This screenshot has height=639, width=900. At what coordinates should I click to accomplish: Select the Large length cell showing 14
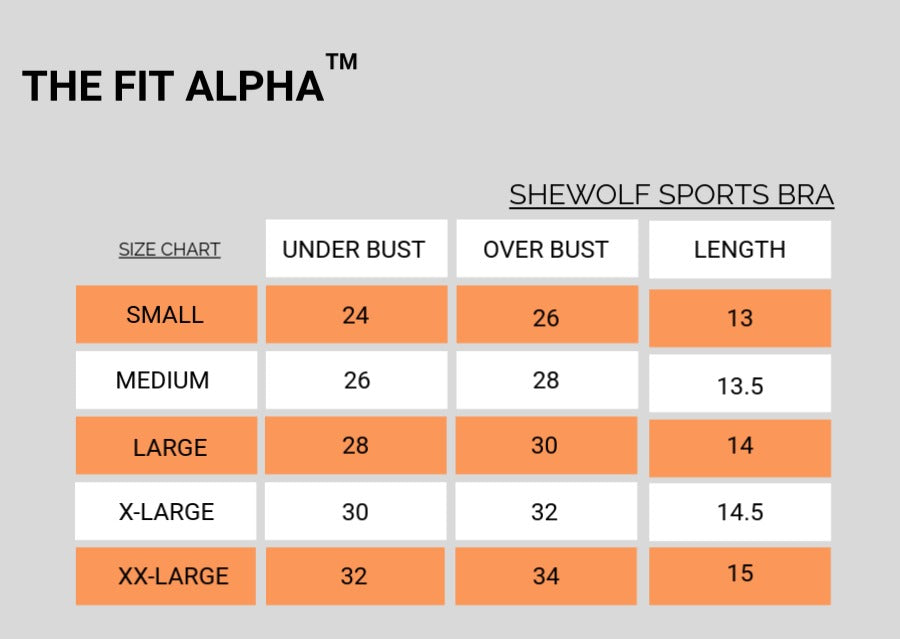click(x=740, y=446)
